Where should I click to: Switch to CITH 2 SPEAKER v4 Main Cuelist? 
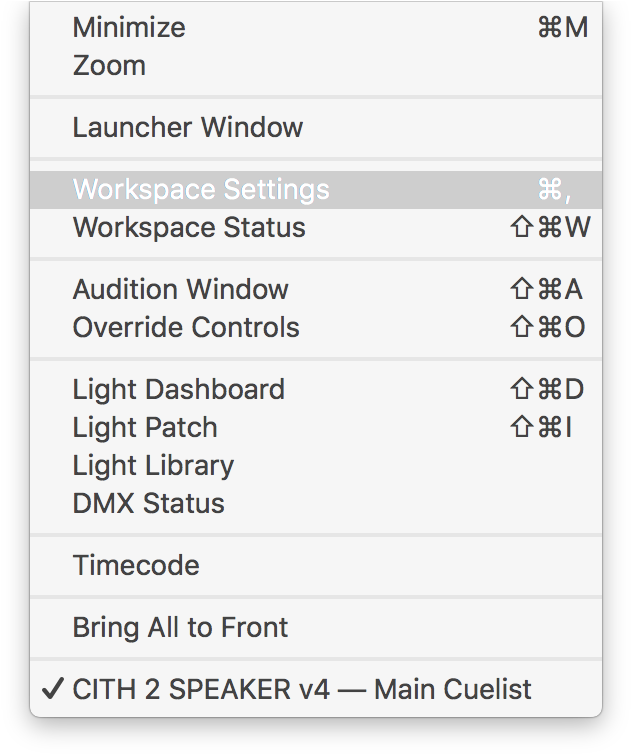click(x=302, y=690)
